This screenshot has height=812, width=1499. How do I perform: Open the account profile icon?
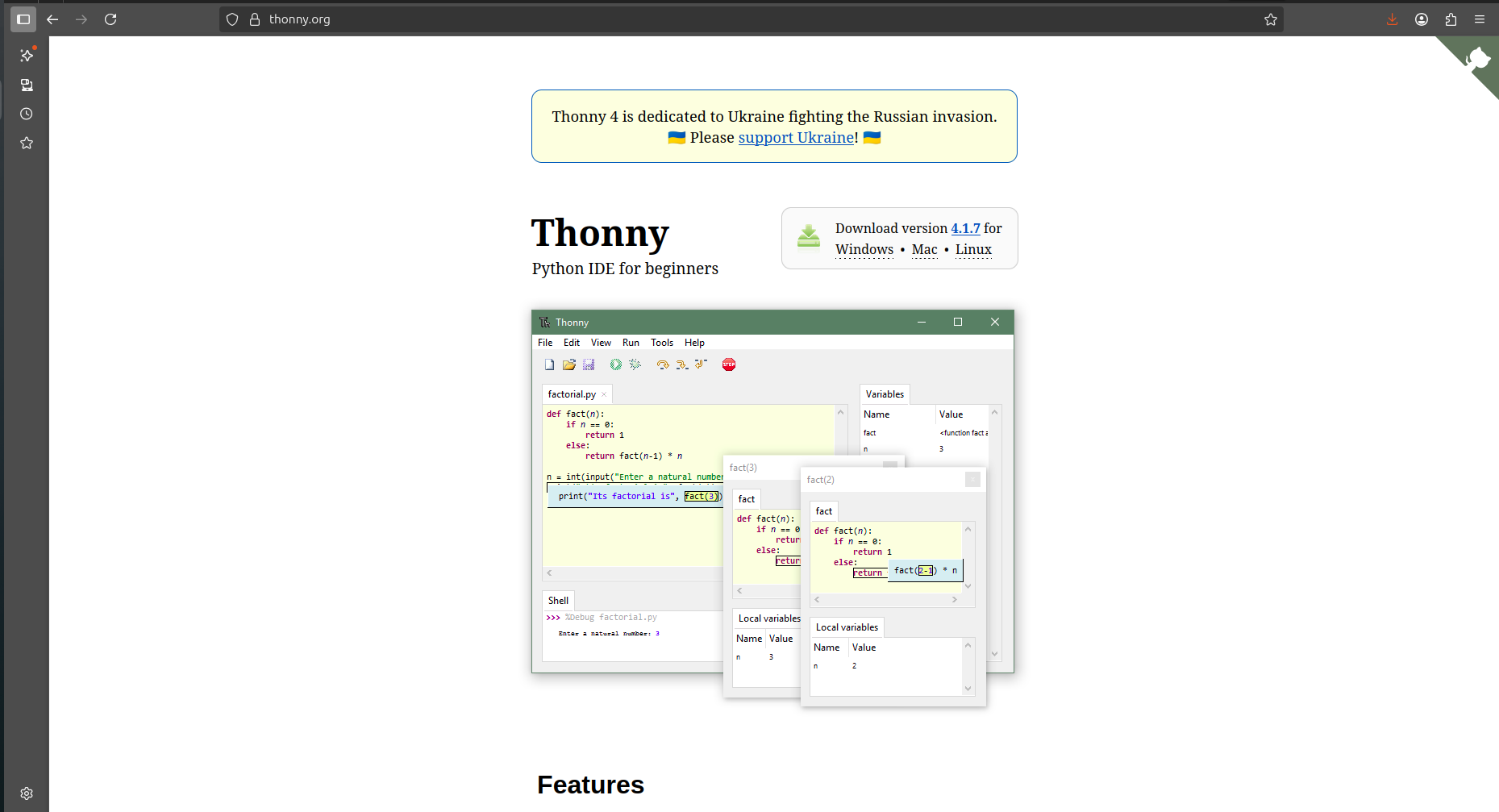pyautogui.click(x=1422, y=19)
